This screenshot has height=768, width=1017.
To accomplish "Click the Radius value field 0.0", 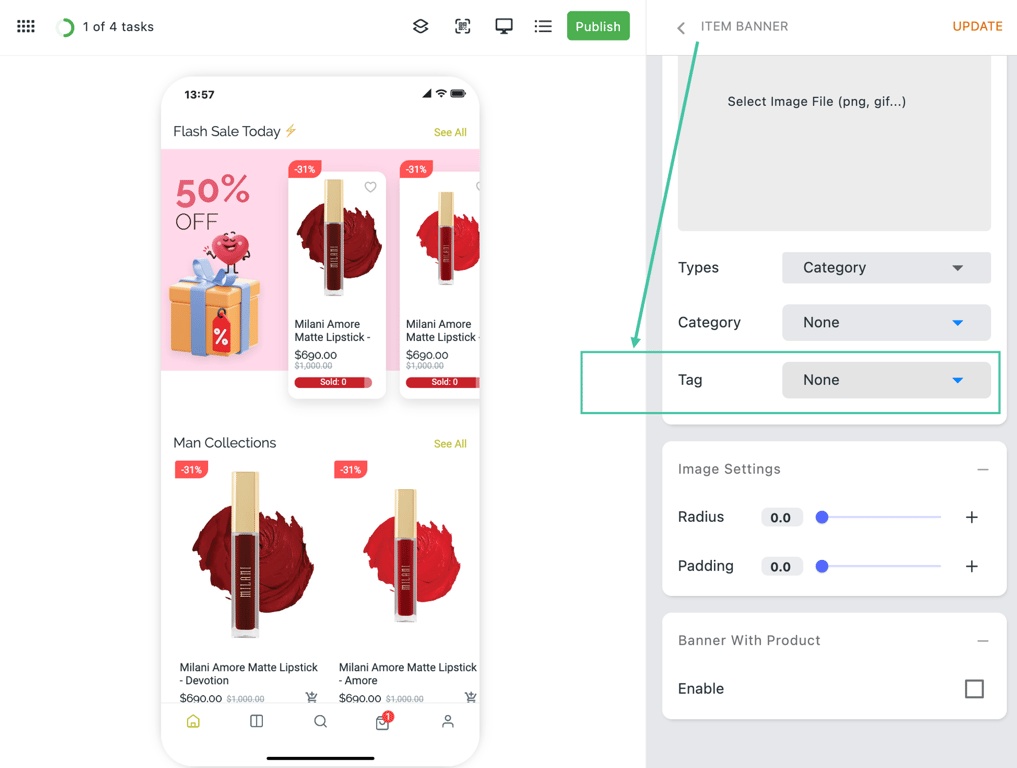I will [x=781, y=518].
